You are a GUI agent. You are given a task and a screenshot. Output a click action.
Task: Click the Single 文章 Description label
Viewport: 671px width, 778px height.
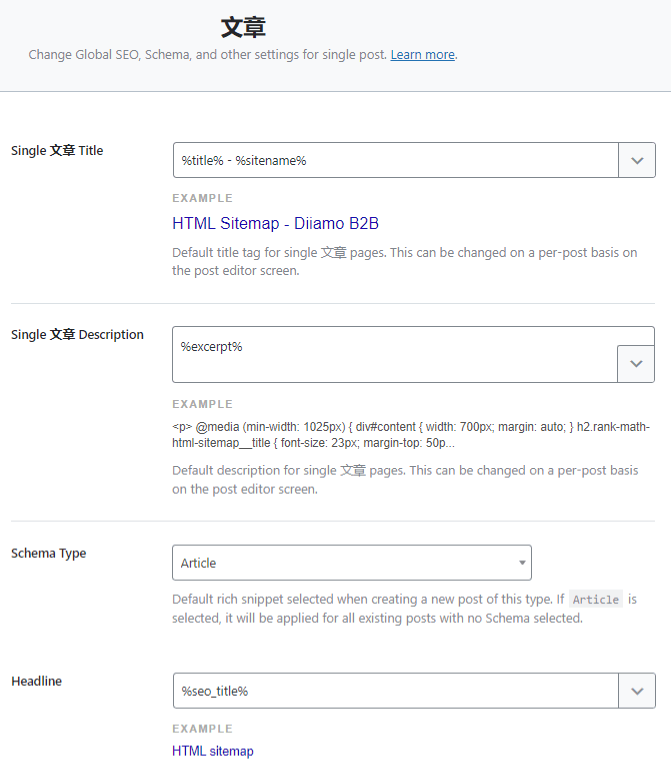pyautogui.click(x=77, y=335)
